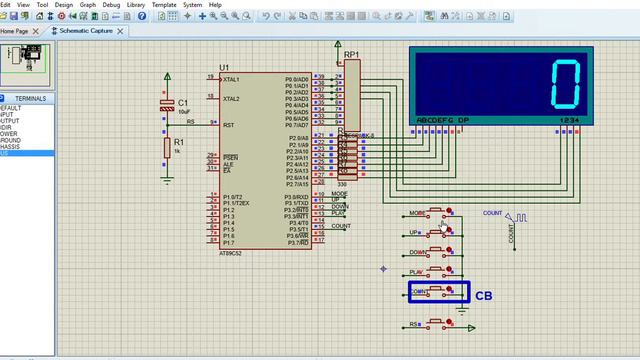Viewport: 640px width, 360px height.
Task: Save the project with the floppy icon
Action: [x=14, y=16]
